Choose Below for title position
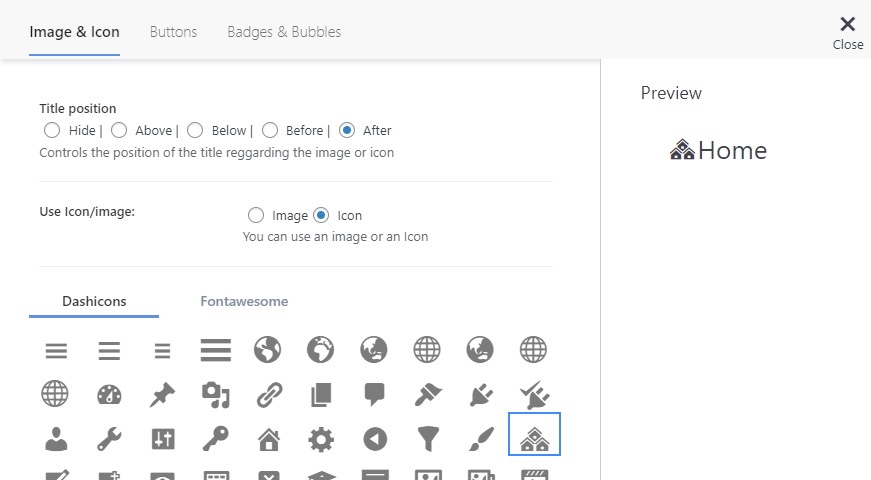Viewport: 871px width, 480px height. [195, 130]
